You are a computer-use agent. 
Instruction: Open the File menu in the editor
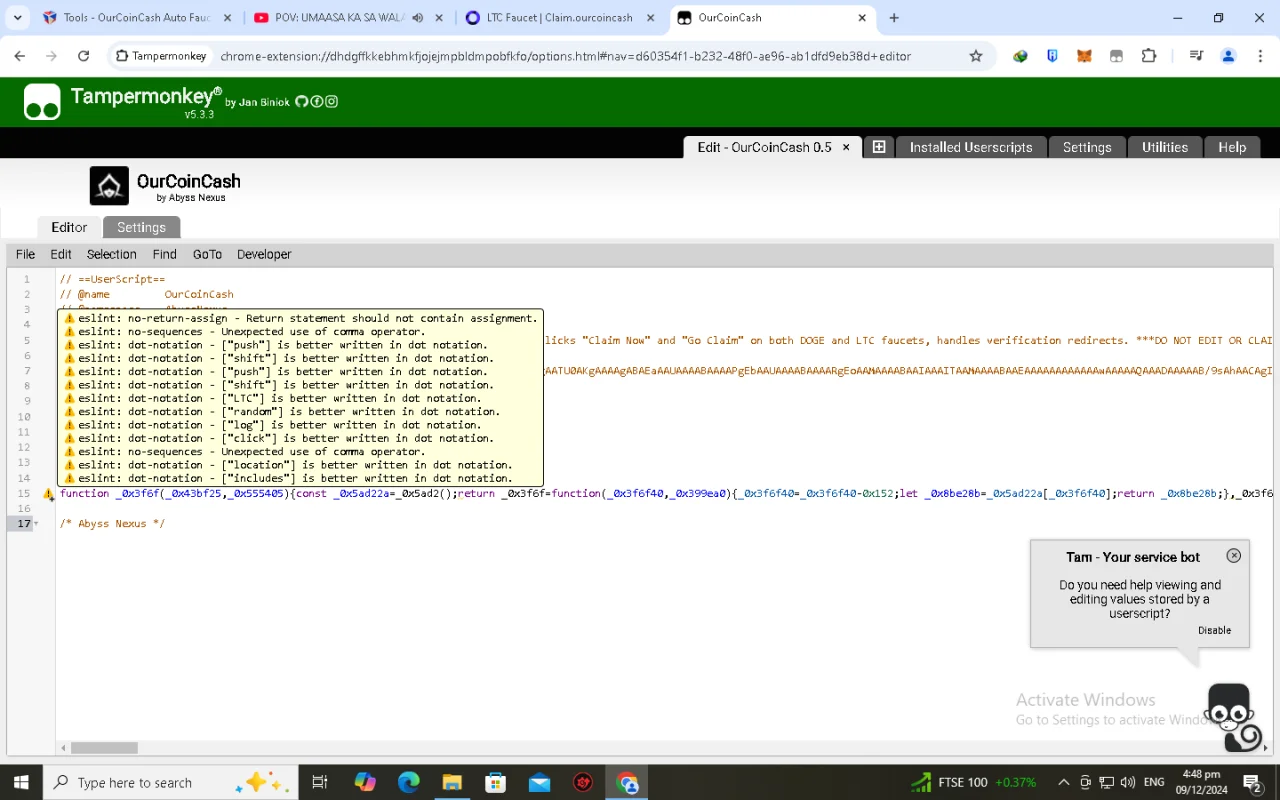25,254
